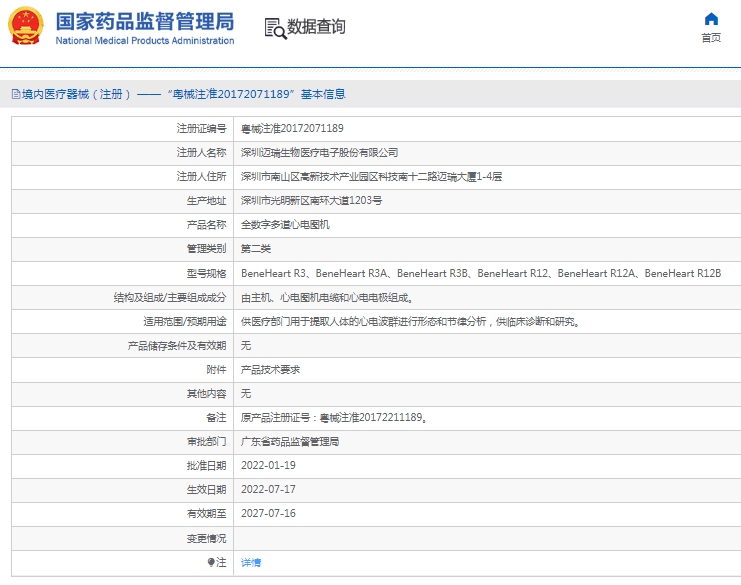Click the 境内医疗器械(注册) section heading
The height and width of the screenshot is (585, 741).
point(77,94)
